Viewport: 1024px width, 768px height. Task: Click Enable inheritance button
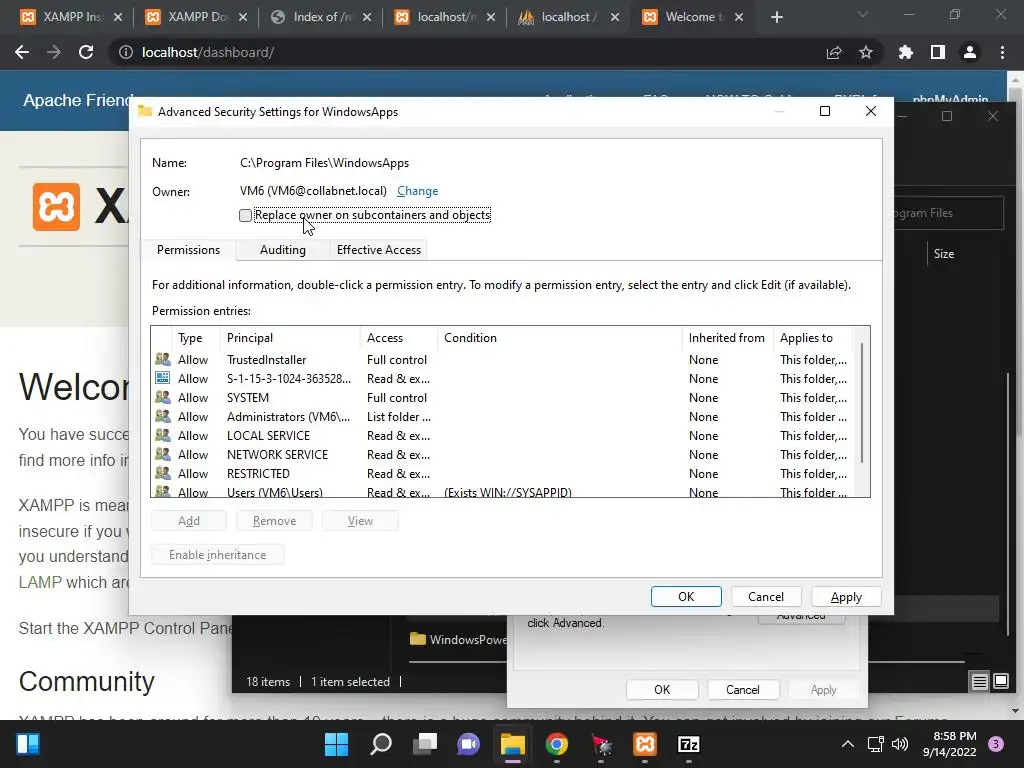pyautogui.click(x=217, y=554)
